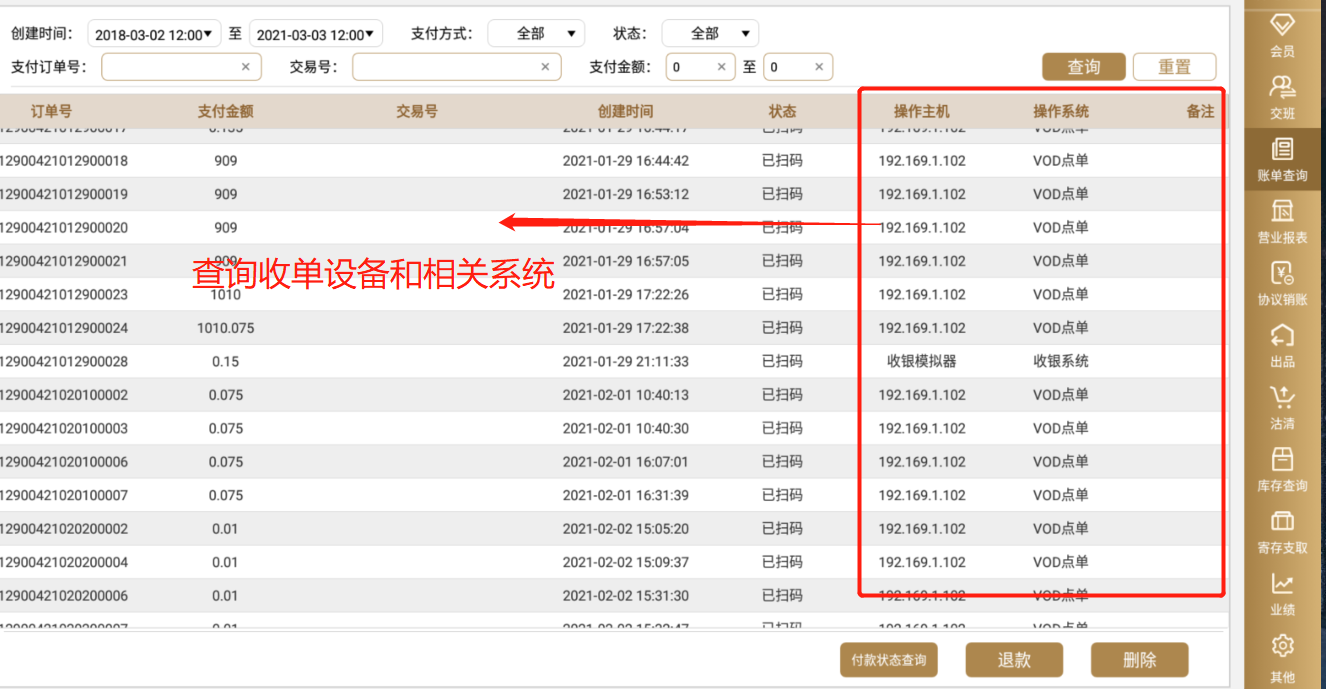Select order ending in 012900018
The width and height of the screenshot is (1326, 689).
64,161
